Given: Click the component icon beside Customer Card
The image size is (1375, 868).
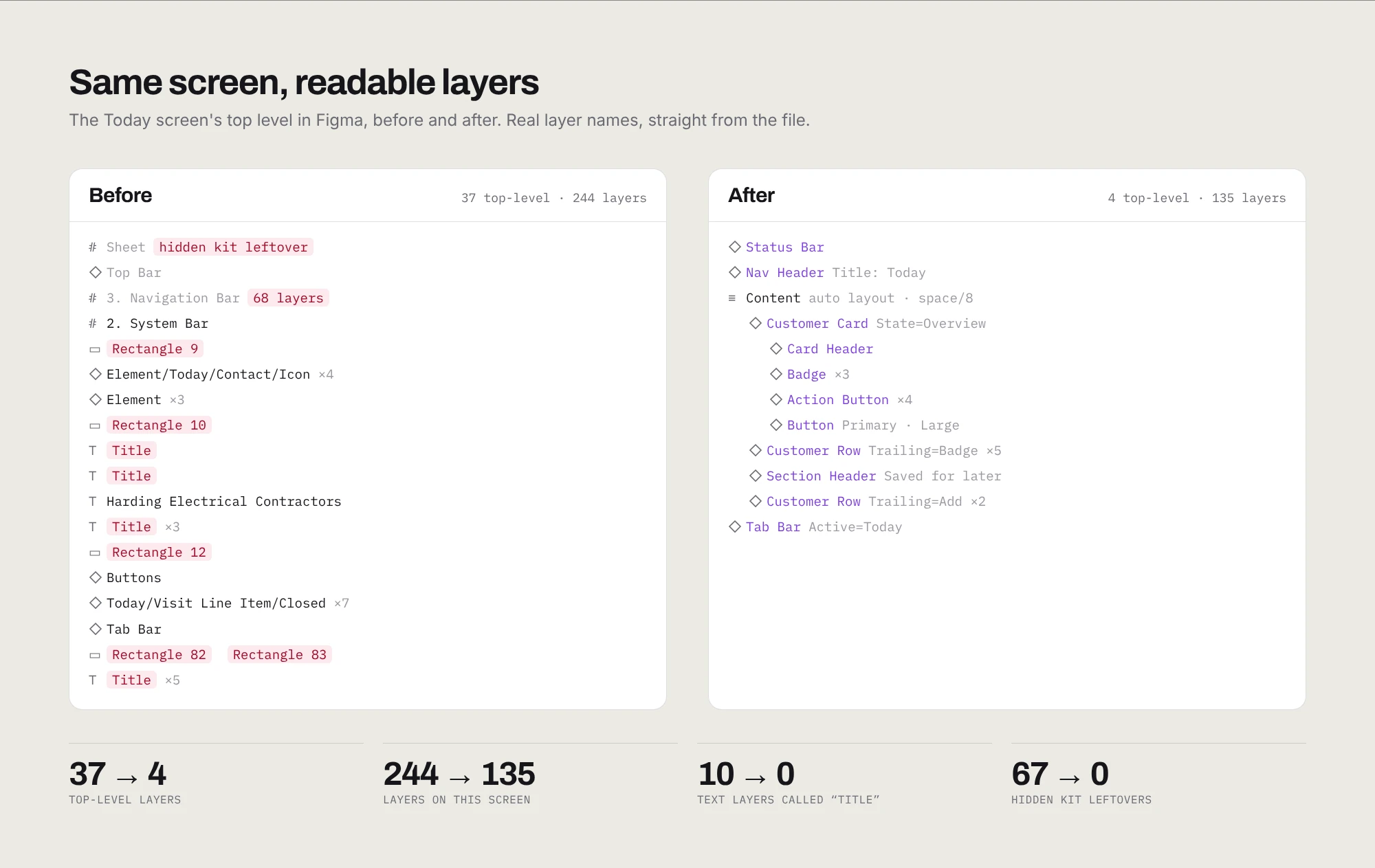Looking at the screenshot, I should 756,324.
